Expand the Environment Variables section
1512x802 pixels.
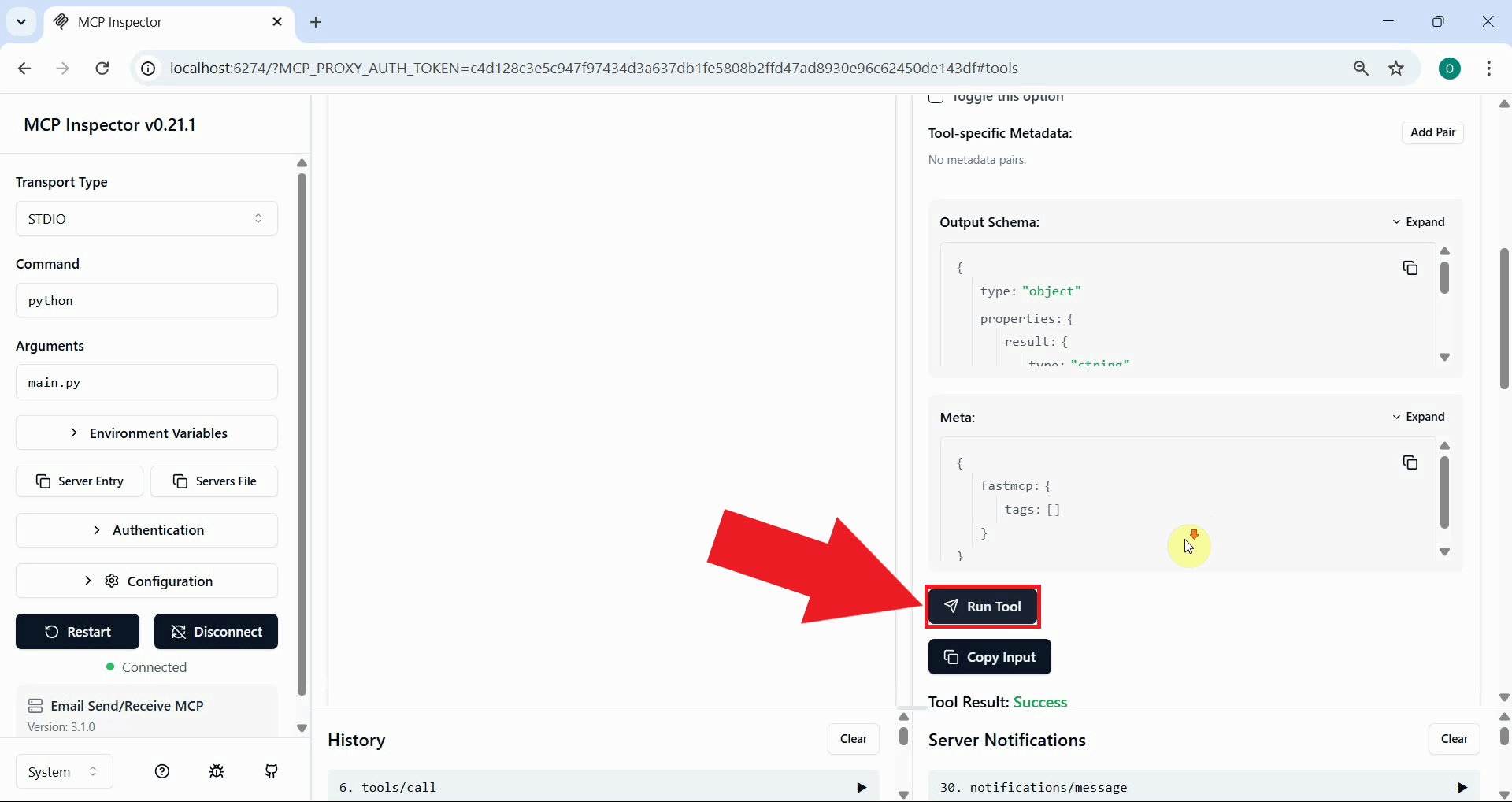(x=146, y=433)
